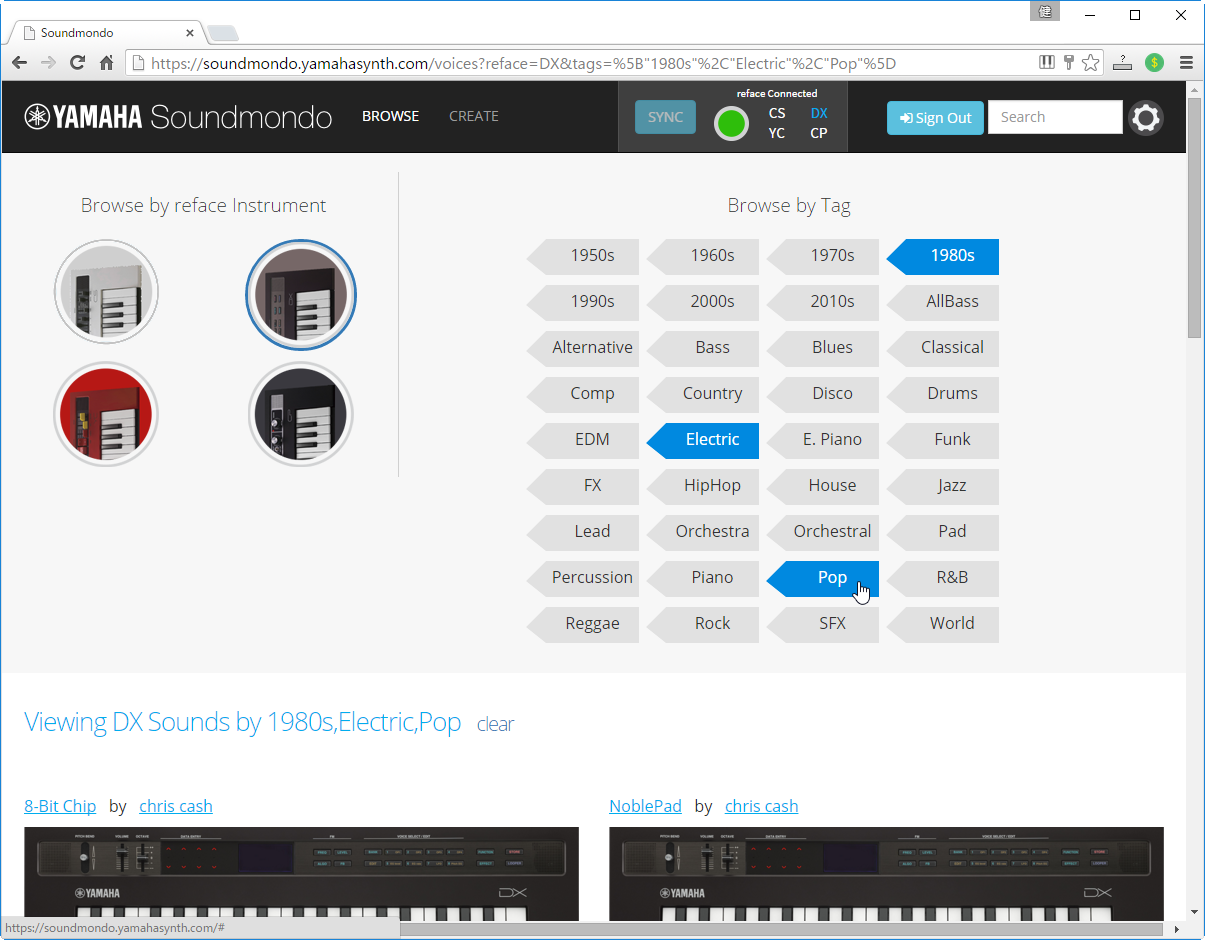Open the browser home page
The height and width of the screenshot is (940, 1205).
(106, 63)
